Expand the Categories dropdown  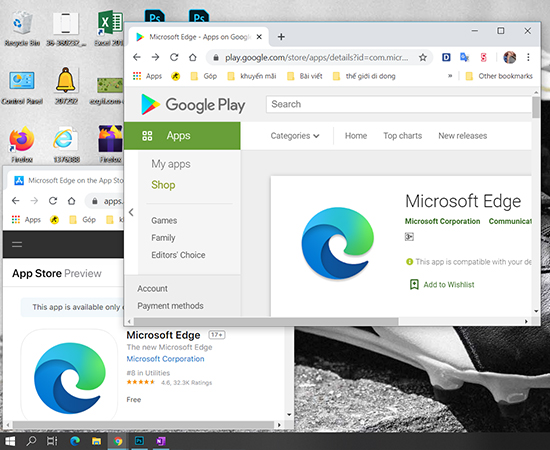pyautogui.click(x=295, y=136)
